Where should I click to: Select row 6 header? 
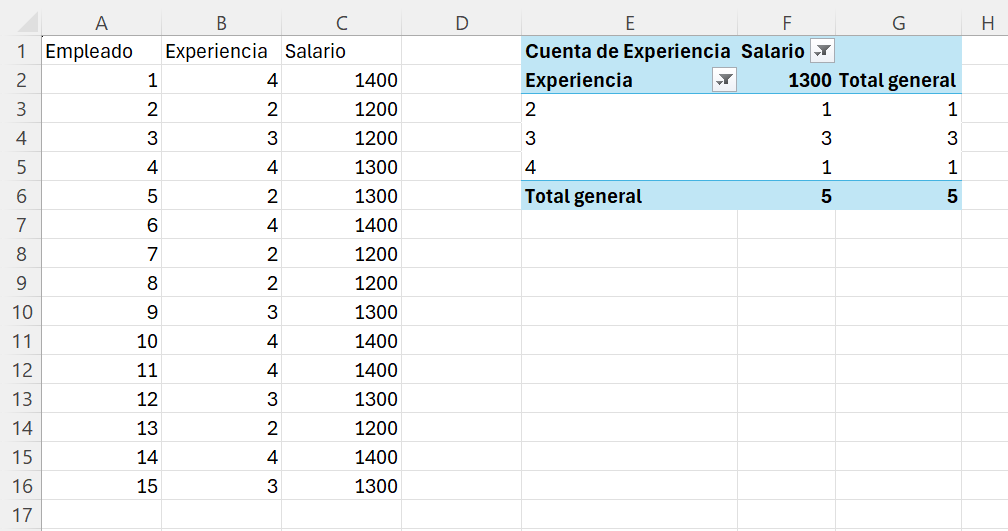21,196
